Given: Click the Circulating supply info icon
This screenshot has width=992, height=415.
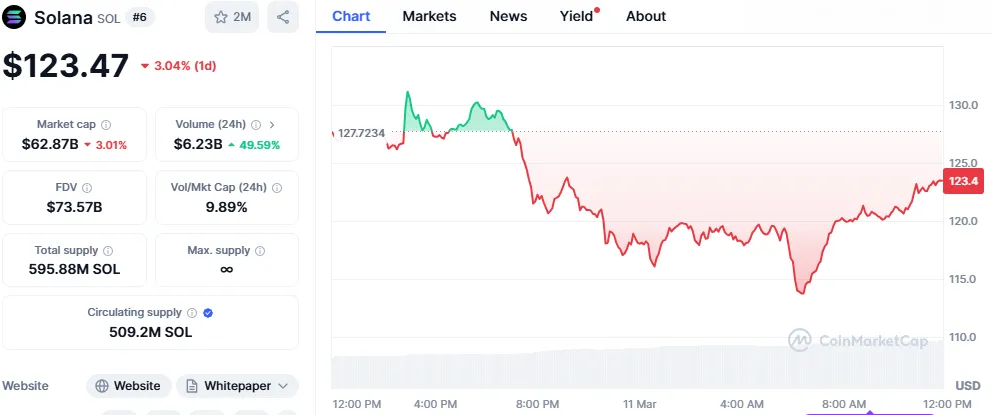Looking at the screenshot, I should point(192,313).
